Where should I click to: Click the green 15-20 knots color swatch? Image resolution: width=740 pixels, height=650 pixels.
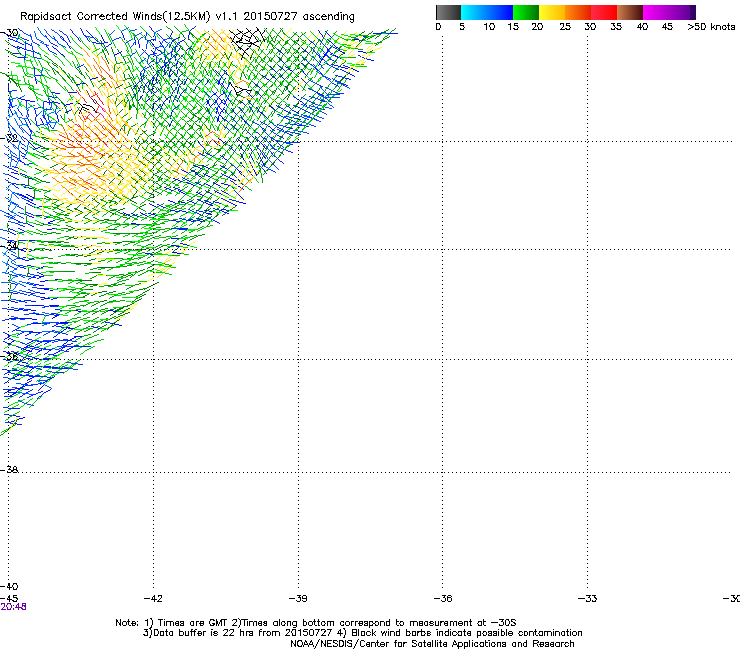[x=526, y=12]
